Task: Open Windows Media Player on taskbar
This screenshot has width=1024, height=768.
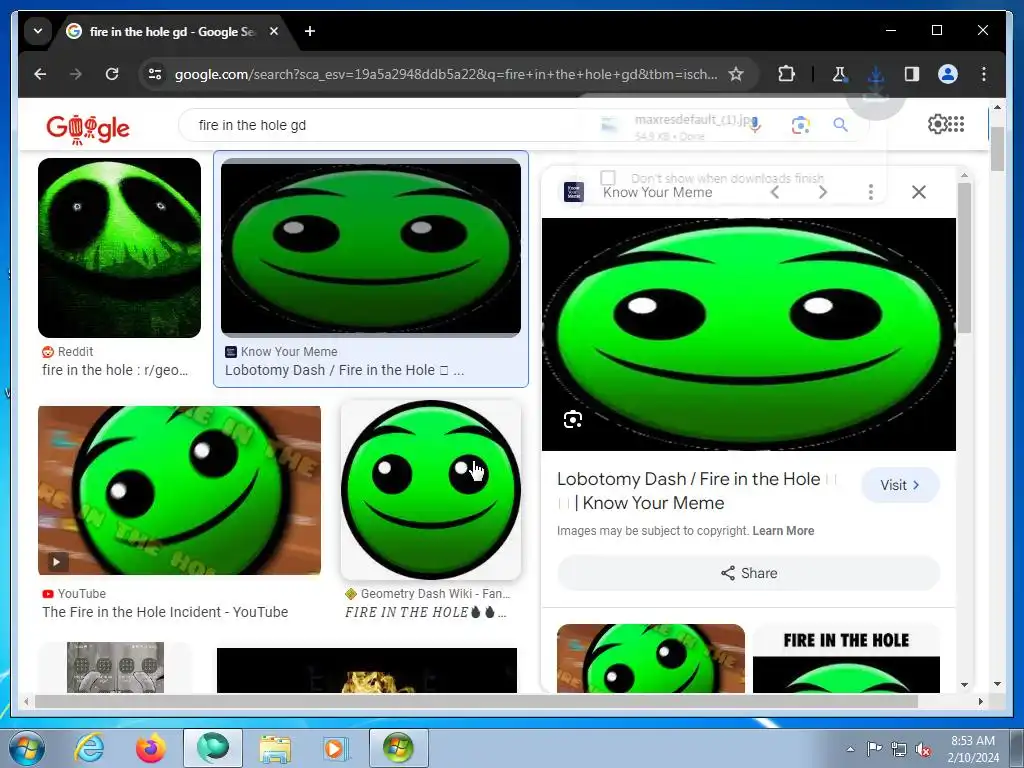Action: pos(336,748)
